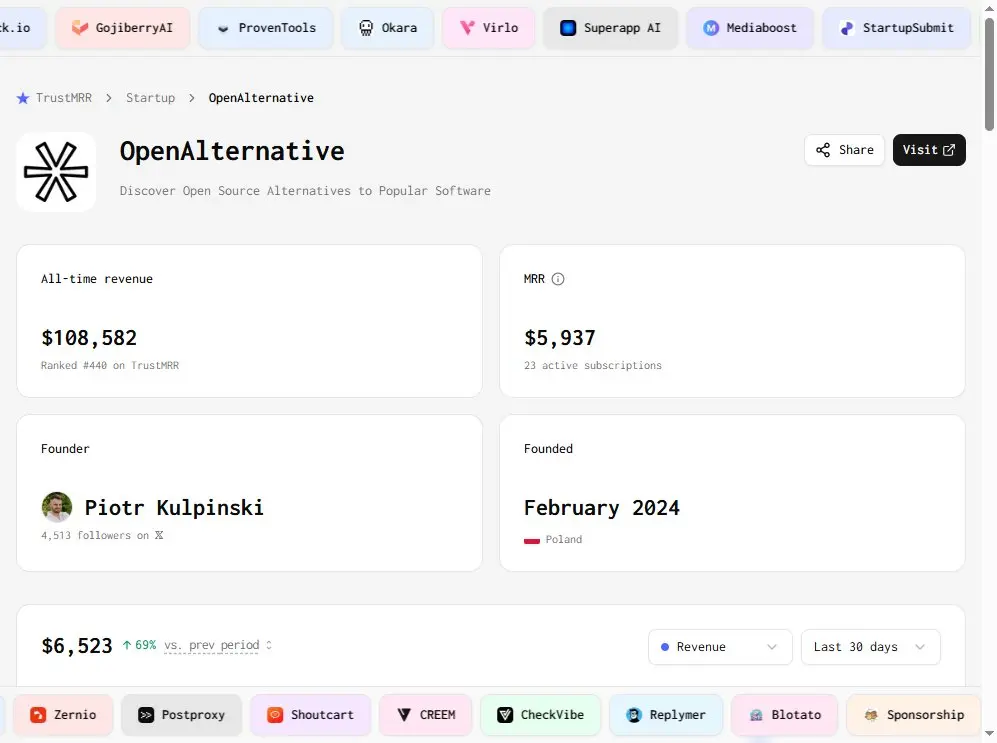Click Piotr Kulpinski's avatar photo
This screenshot has width=997, height=743.
[57, 507]
